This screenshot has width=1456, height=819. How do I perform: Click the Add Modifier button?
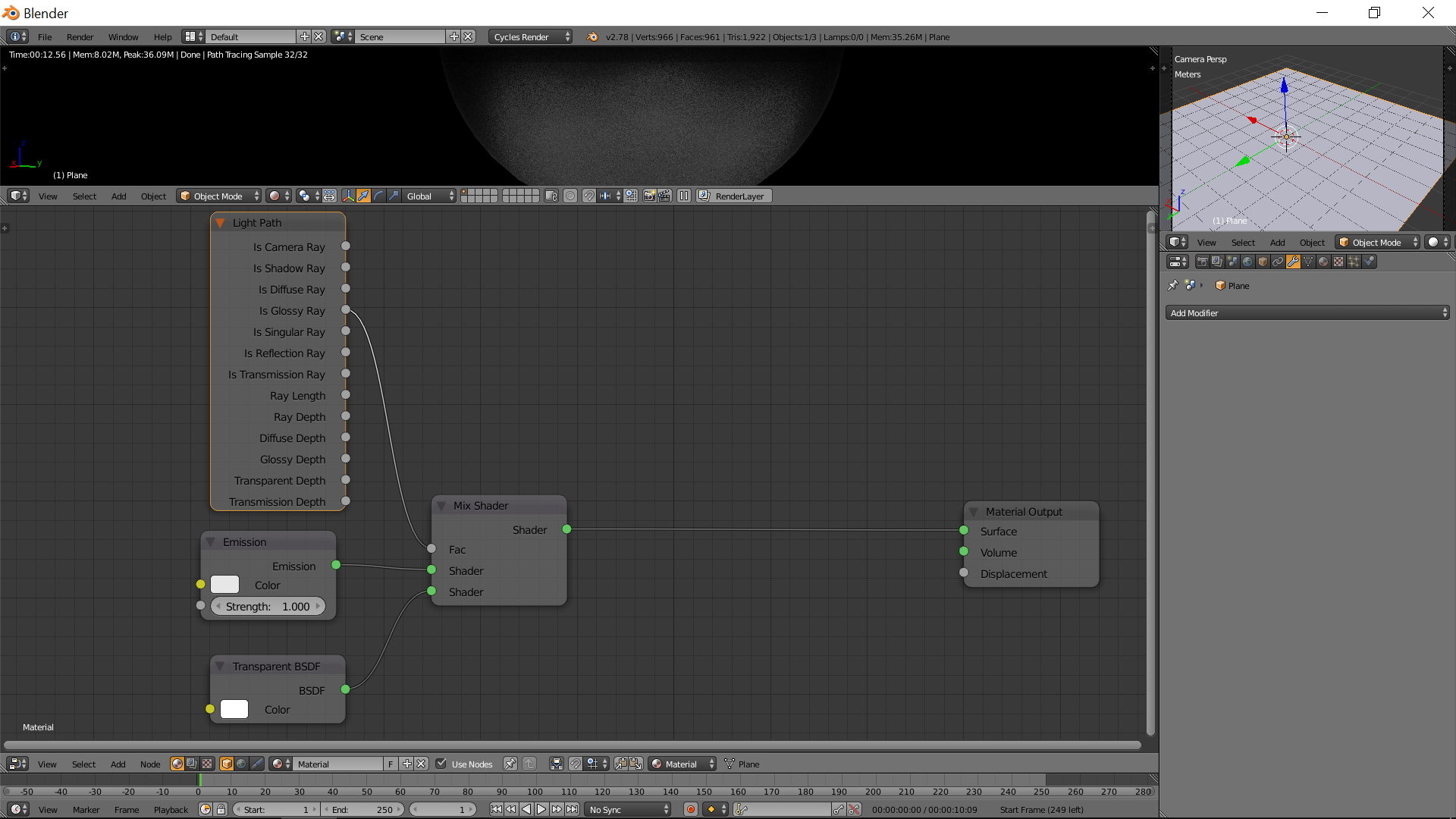point(1303,313)
